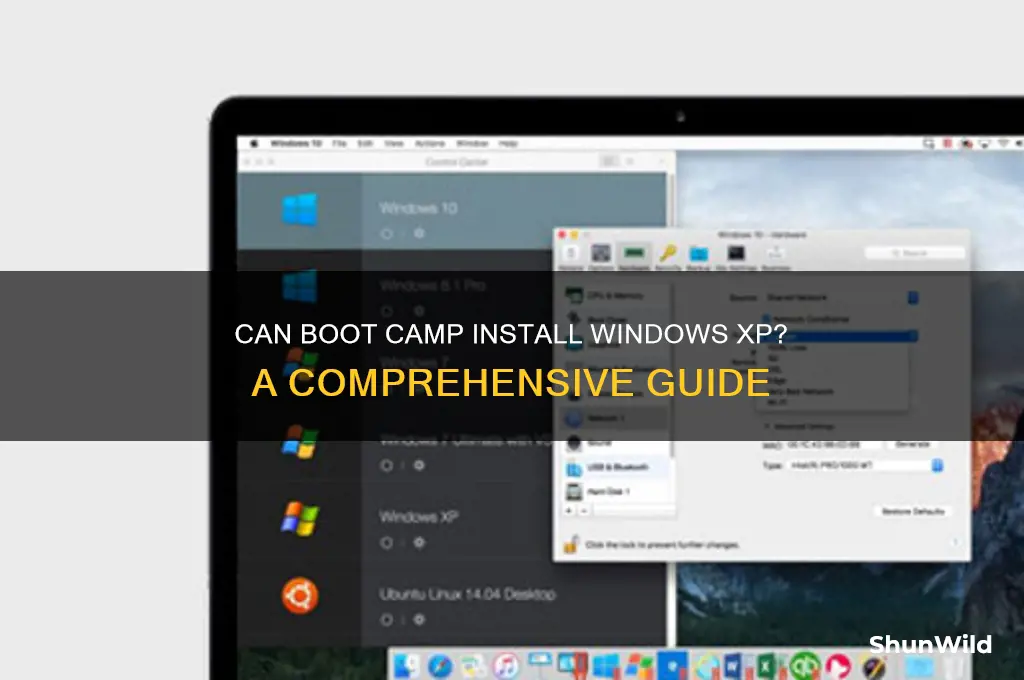Screen dimensions: 1024x680
Task: Open the Help menu
Action: pyautogui.click(x=508, y=143)
